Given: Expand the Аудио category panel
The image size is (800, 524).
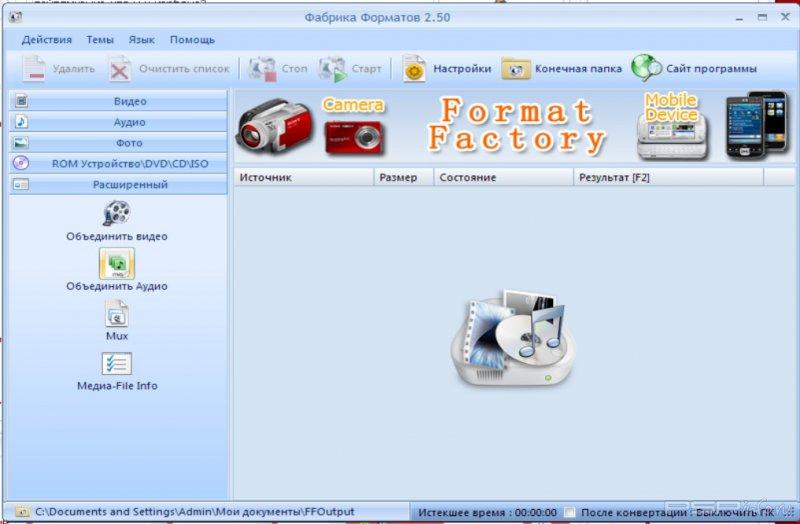Looking at the screenshot, I should pyautogui.click(x=119, y=122).
